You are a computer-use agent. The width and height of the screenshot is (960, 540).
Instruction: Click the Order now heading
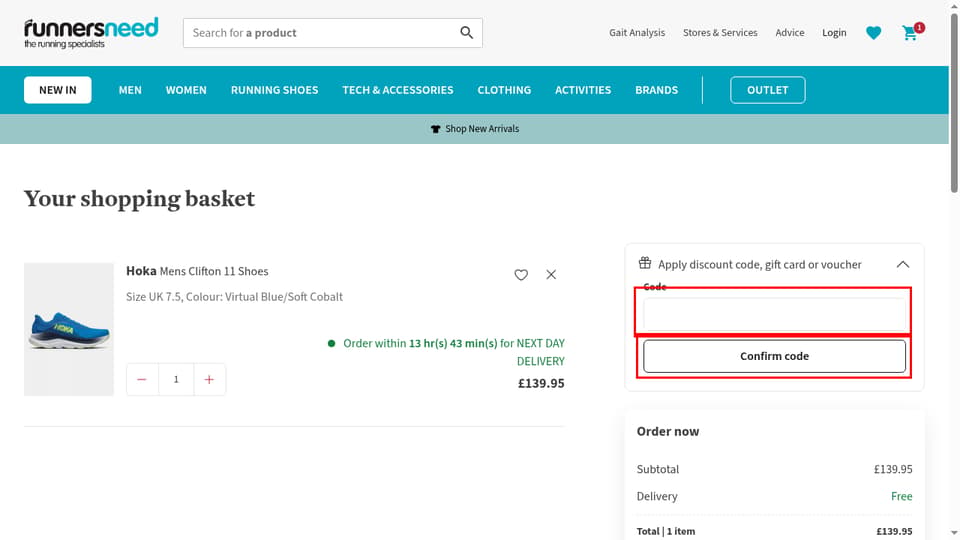click(668, 432)
